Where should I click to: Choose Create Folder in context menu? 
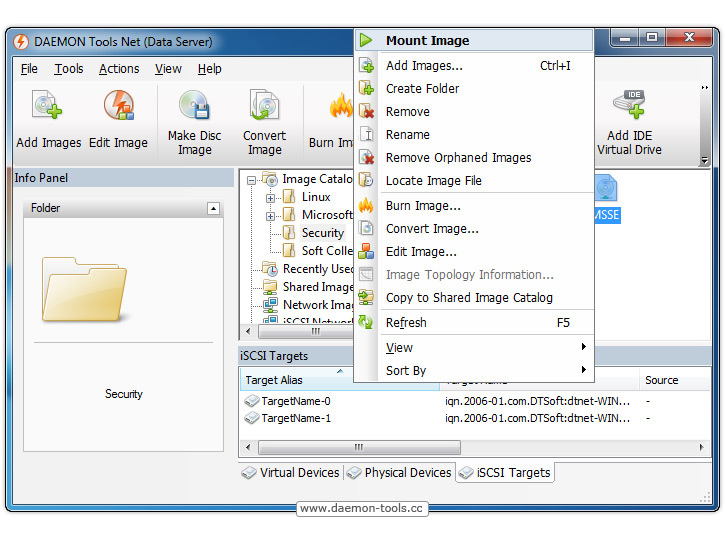(x=474, y=88)
